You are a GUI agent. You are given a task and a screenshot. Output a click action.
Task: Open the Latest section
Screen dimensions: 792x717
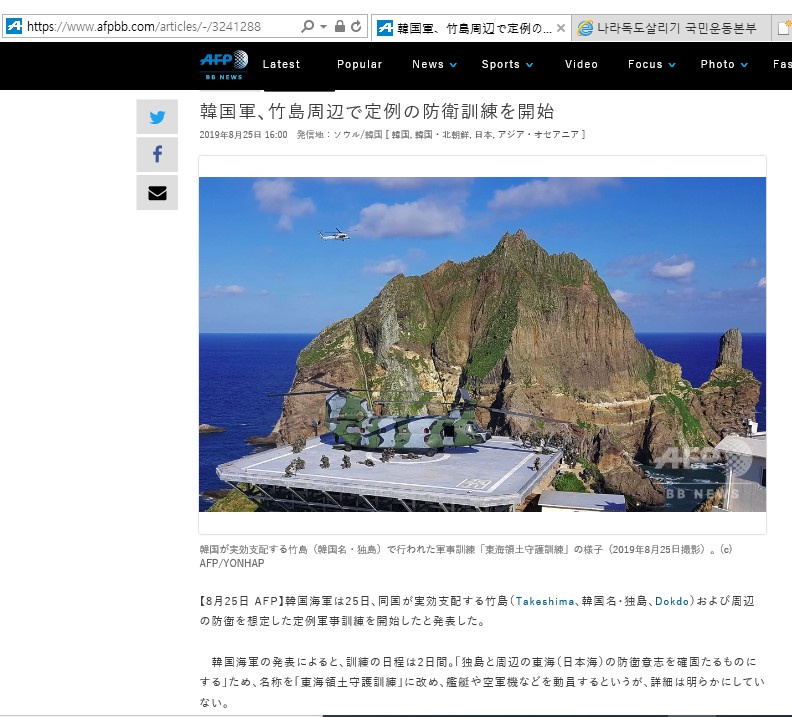point(281,64)
